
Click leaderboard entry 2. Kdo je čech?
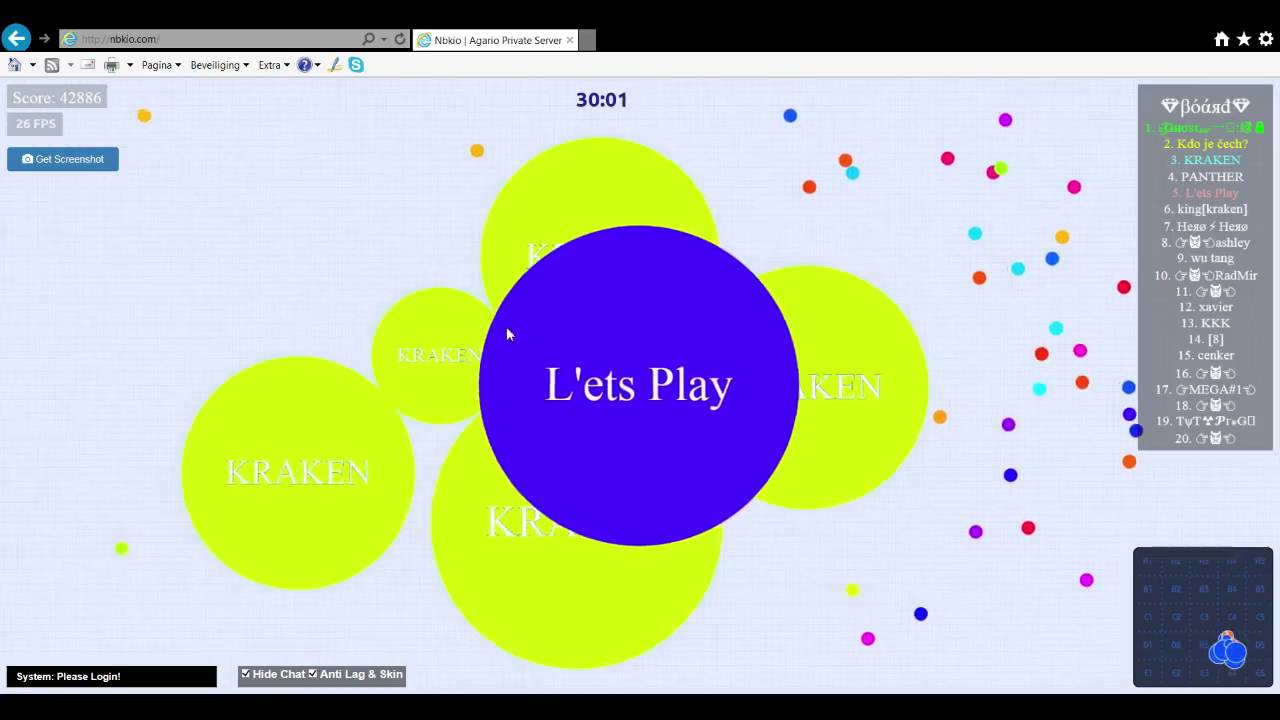pyautogui.click(x=1205, y=144)
